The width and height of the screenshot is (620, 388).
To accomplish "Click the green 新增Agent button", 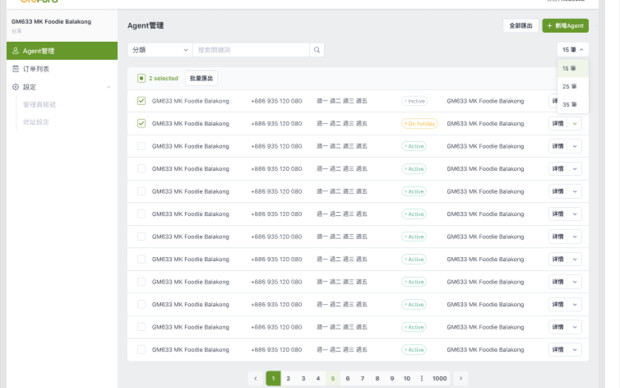I will point(565,26).
